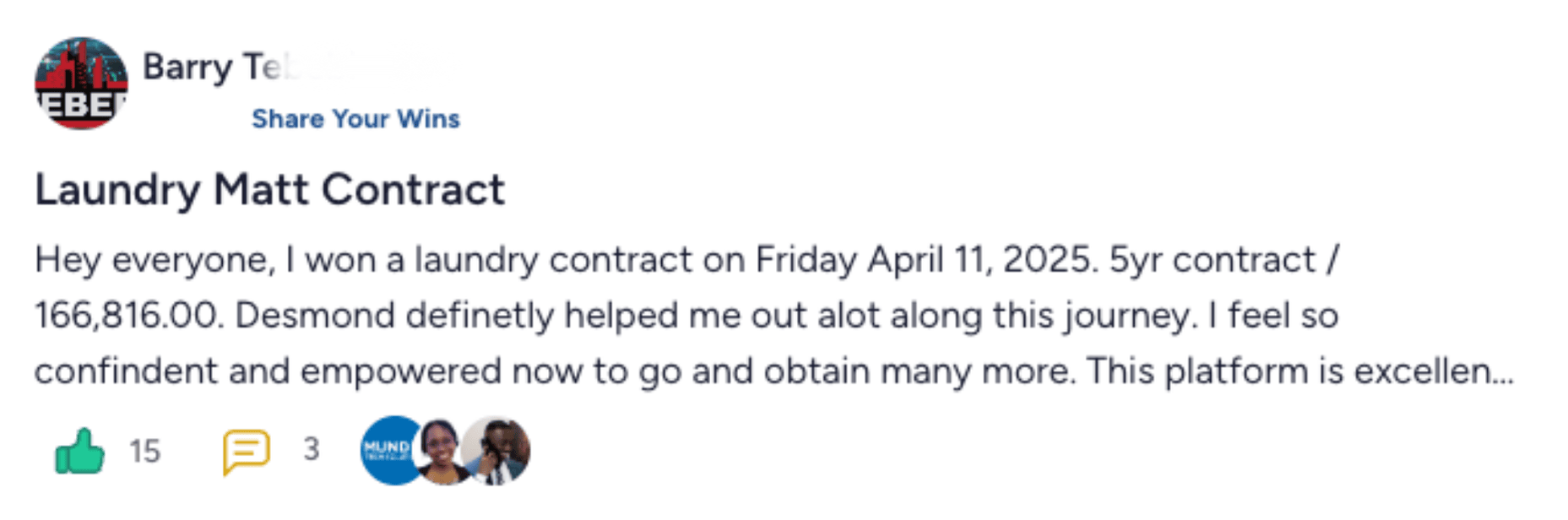Open the Laundry Matt Contract post title
Viewport: 1568px width, 520px height.
click(x=269, y=190)
